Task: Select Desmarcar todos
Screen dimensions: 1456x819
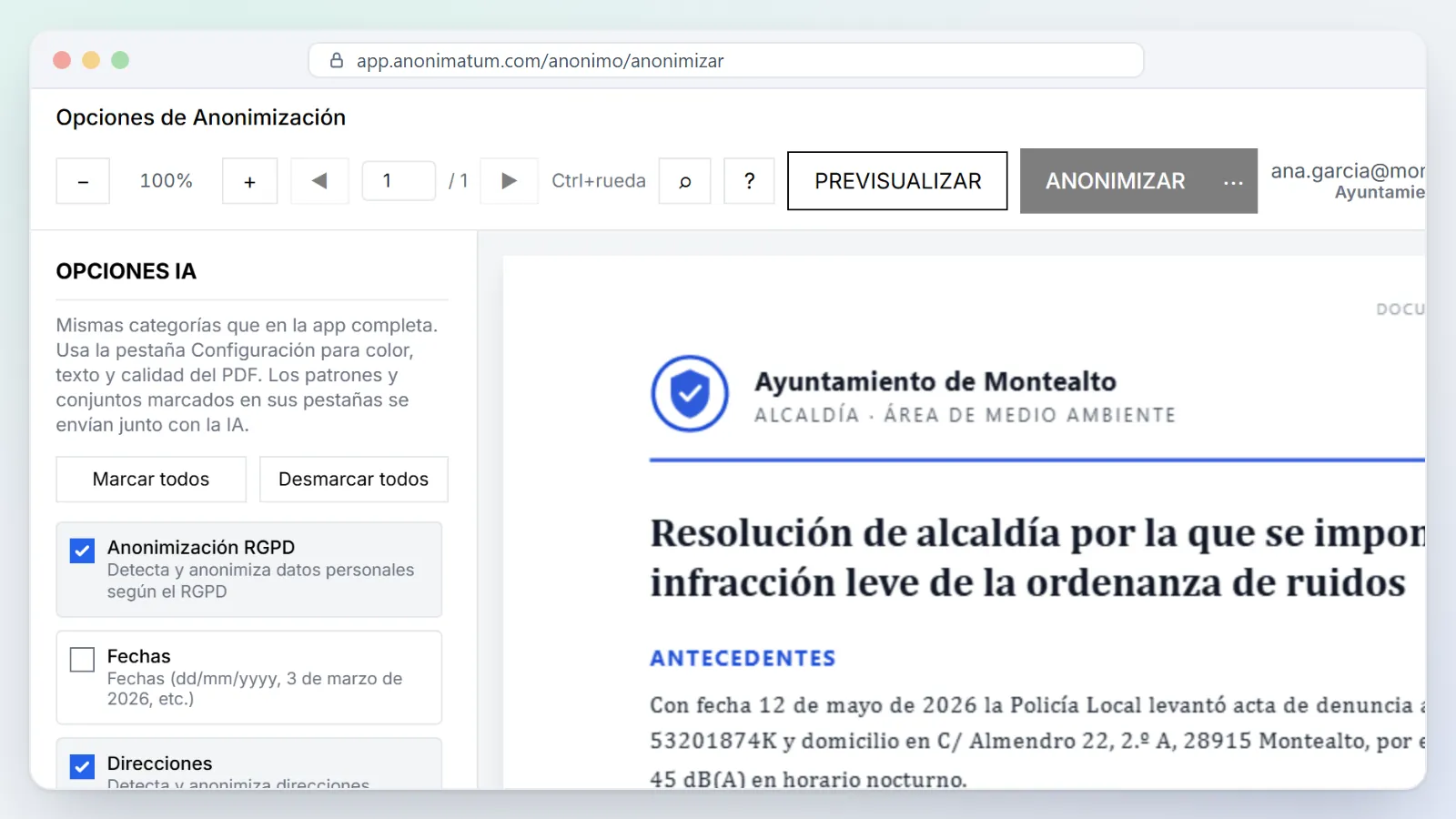Action: [353, 479]
